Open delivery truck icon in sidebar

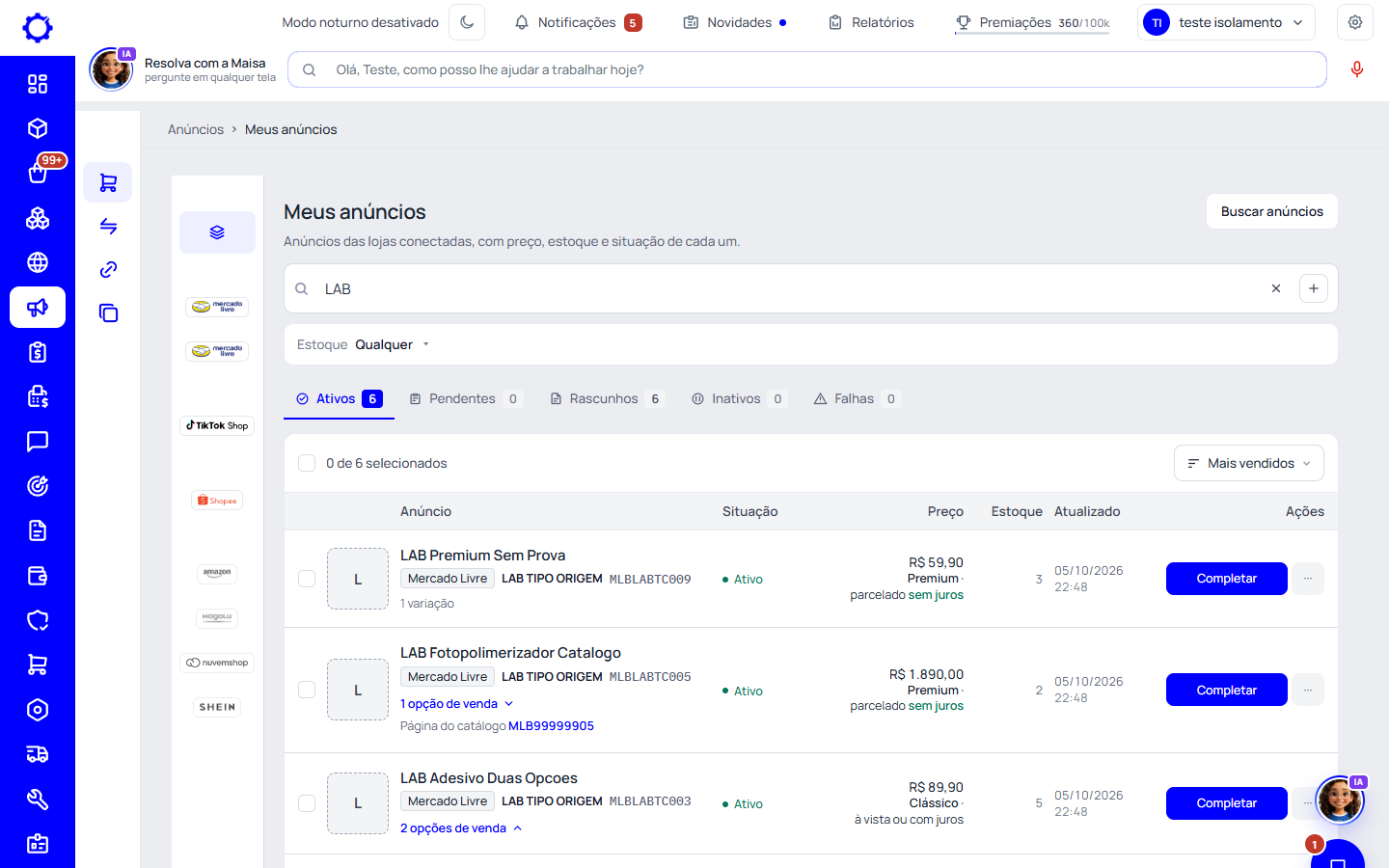click(x=38, y=754)
